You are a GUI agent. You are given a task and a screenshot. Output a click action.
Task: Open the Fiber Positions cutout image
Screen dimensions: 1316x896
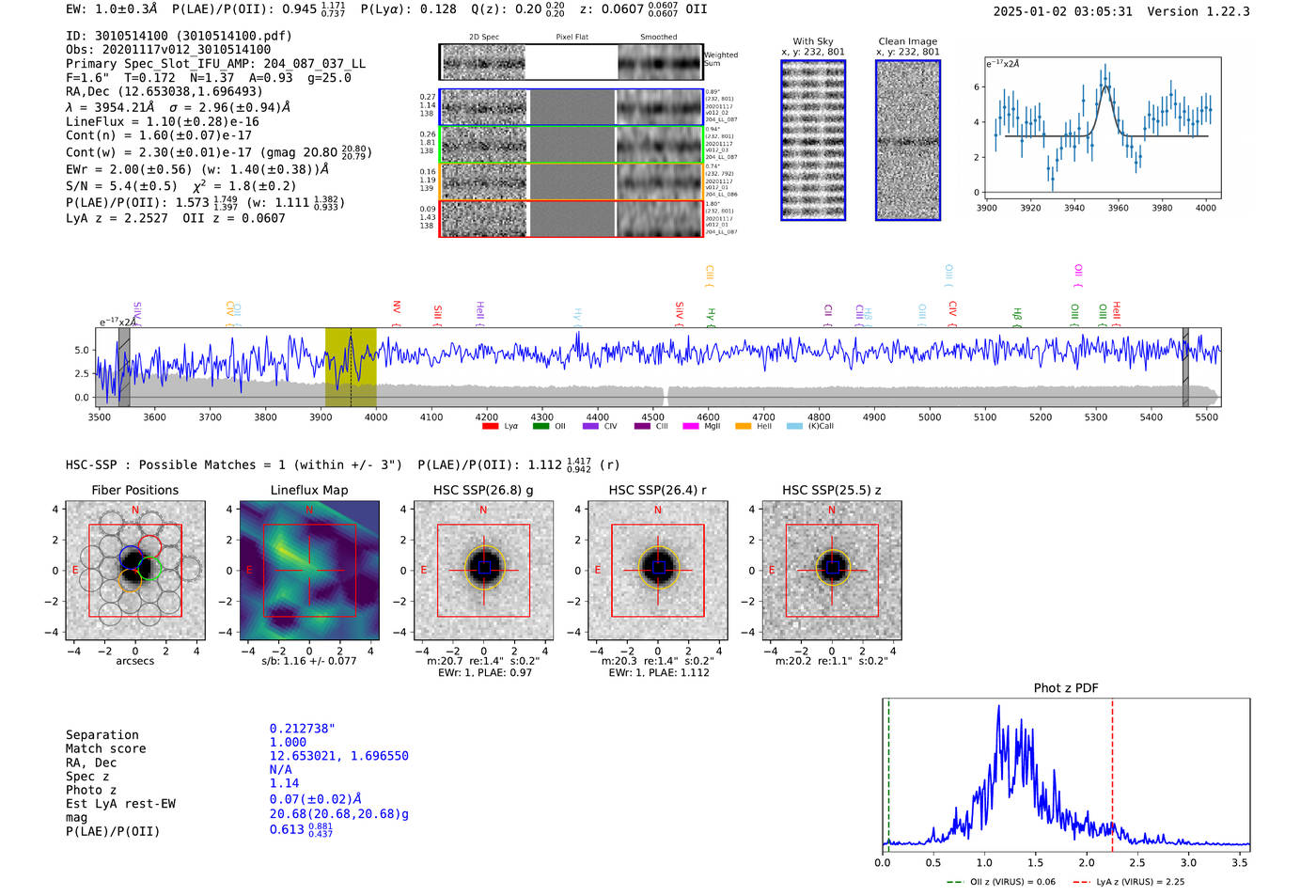[x=135, y=571]
